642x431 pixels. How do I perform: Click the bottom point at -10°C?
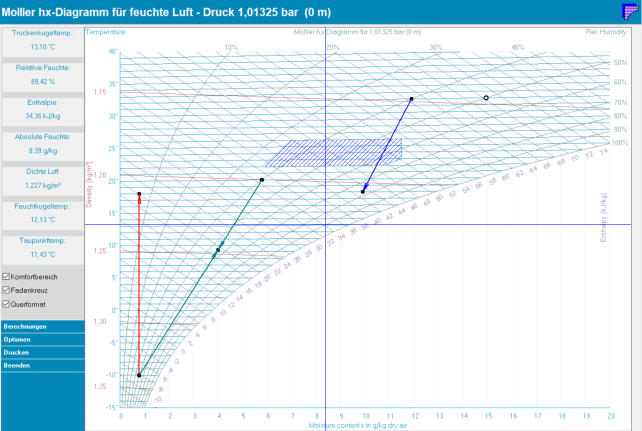pyautogui.click(x=140, y=376)
